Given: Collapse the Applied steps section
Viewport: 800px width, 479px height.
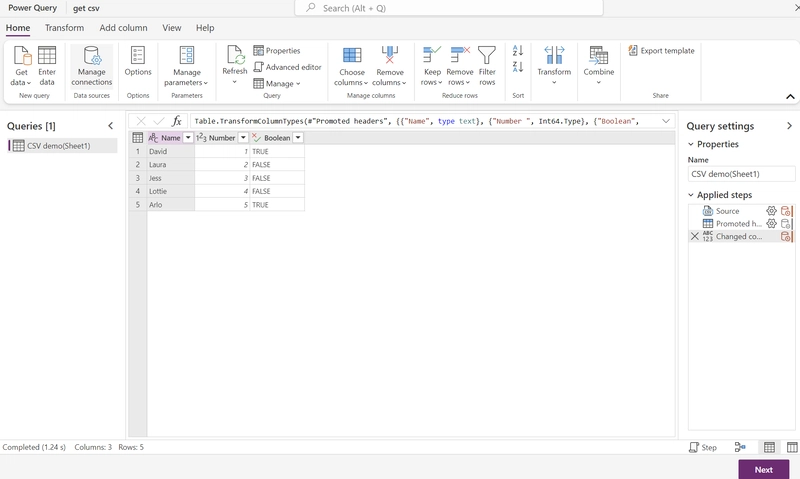Looking at the screenshot, I should 691,195.
